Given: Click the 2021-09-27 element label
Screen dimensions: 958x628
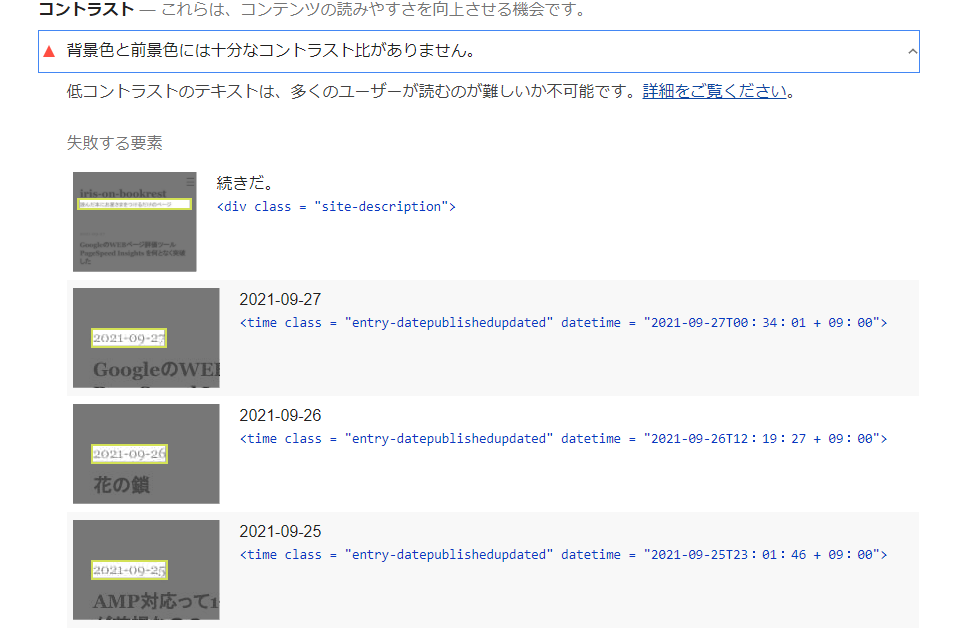Looking at the screenshot, I should pos(280,300).
